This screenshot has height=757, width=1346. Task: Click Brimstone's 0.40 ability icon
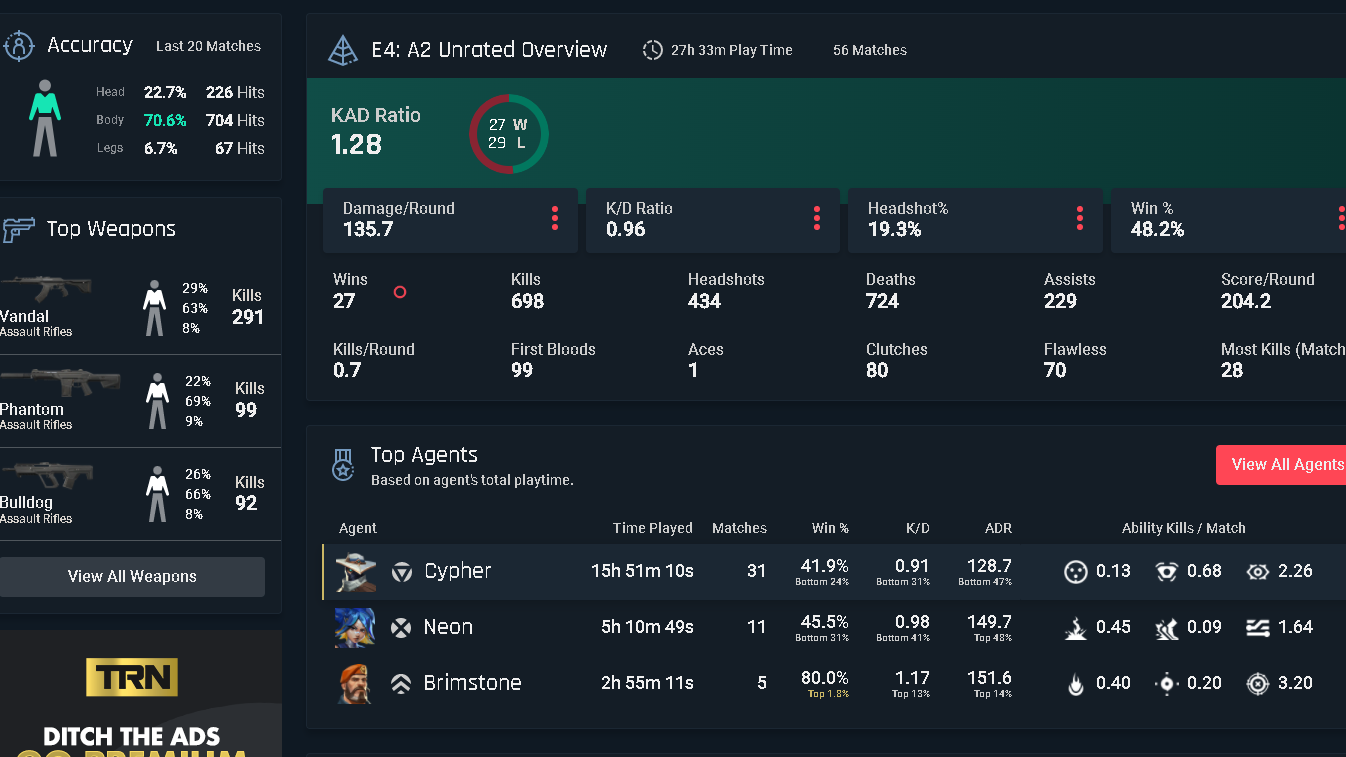click(1075, 684)
